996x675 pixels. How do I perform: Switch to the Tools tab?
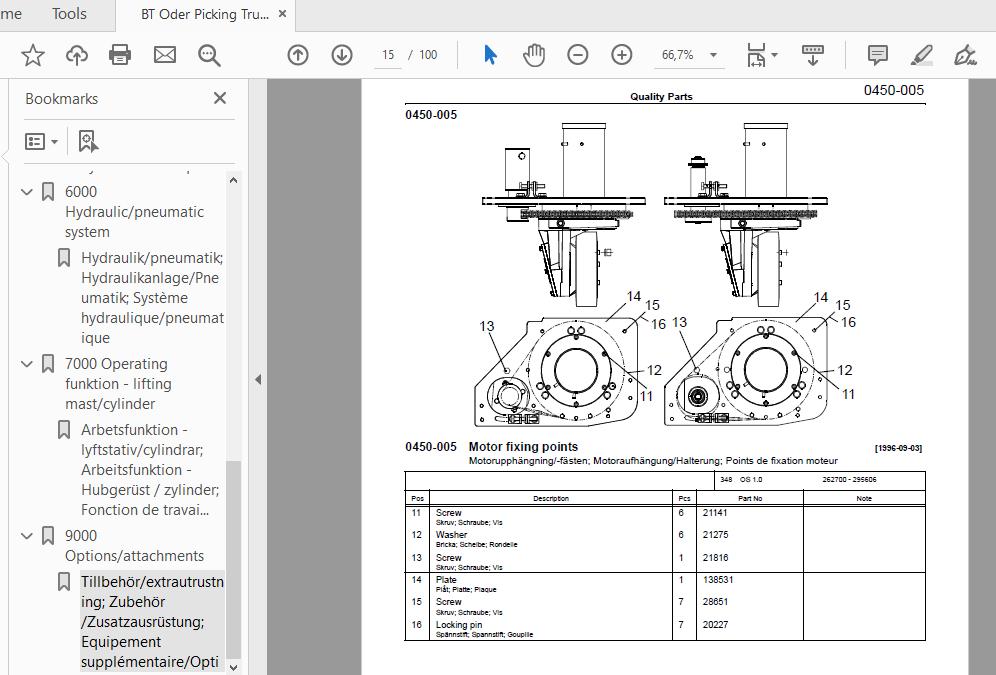click(x=69, y=14)
